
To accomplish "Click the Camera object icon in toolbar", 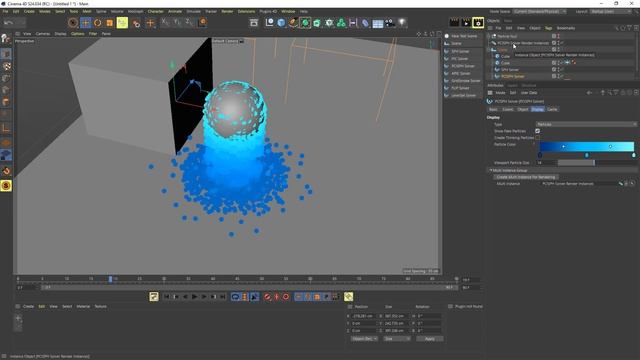I will pyautogui.click(x=390, y=23).
